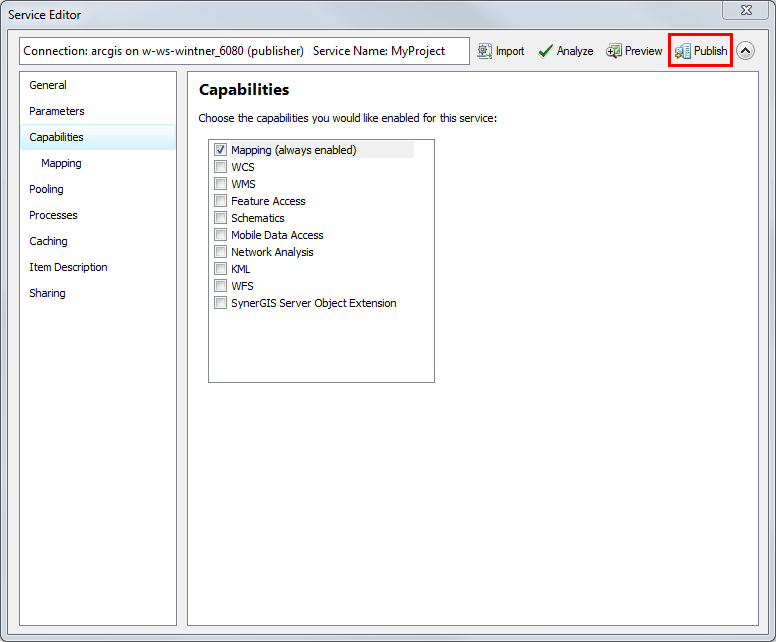Enable SynerGIS Server Object Extension
This screenshot has width=776, height=642.
click(220, 303)
